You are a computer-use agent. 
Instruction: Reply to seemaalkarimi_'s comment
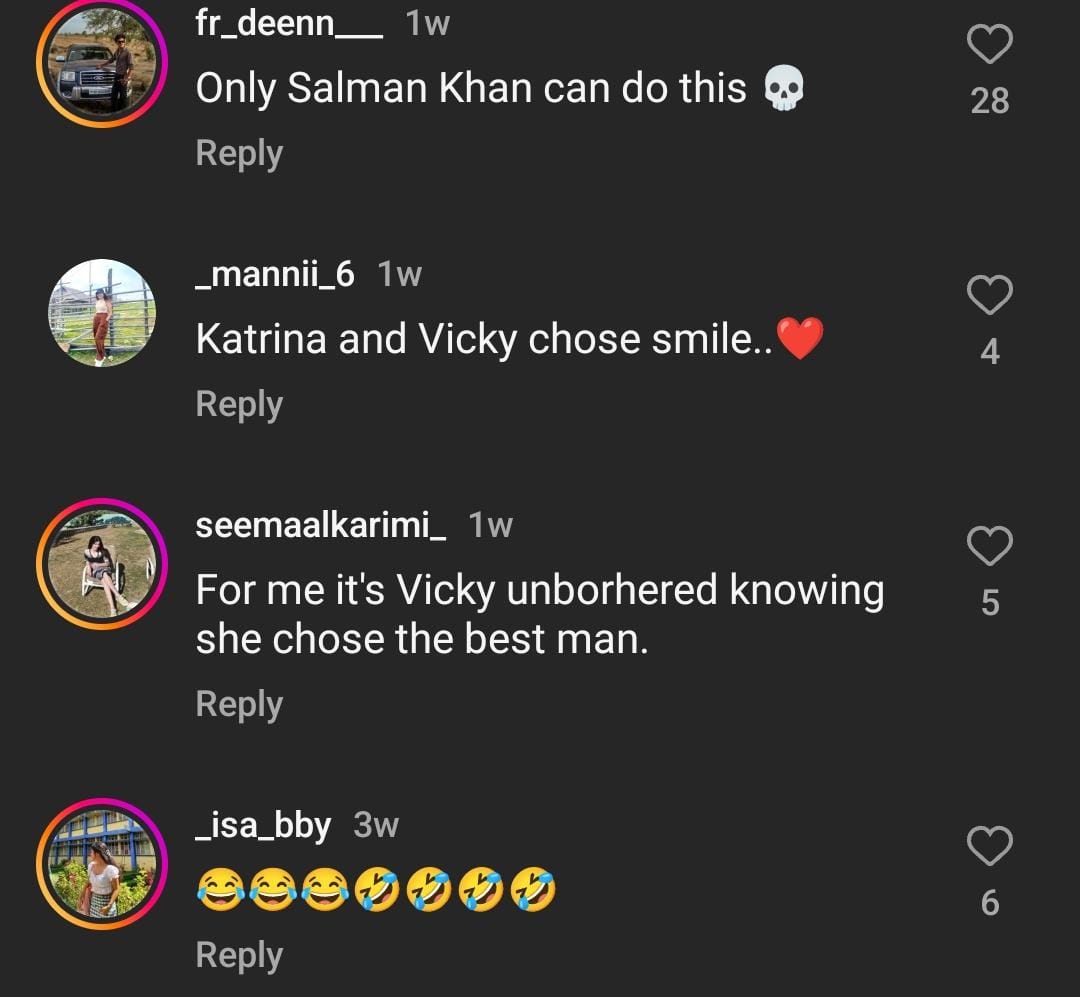pyautogui.click(x=239, y=705)
